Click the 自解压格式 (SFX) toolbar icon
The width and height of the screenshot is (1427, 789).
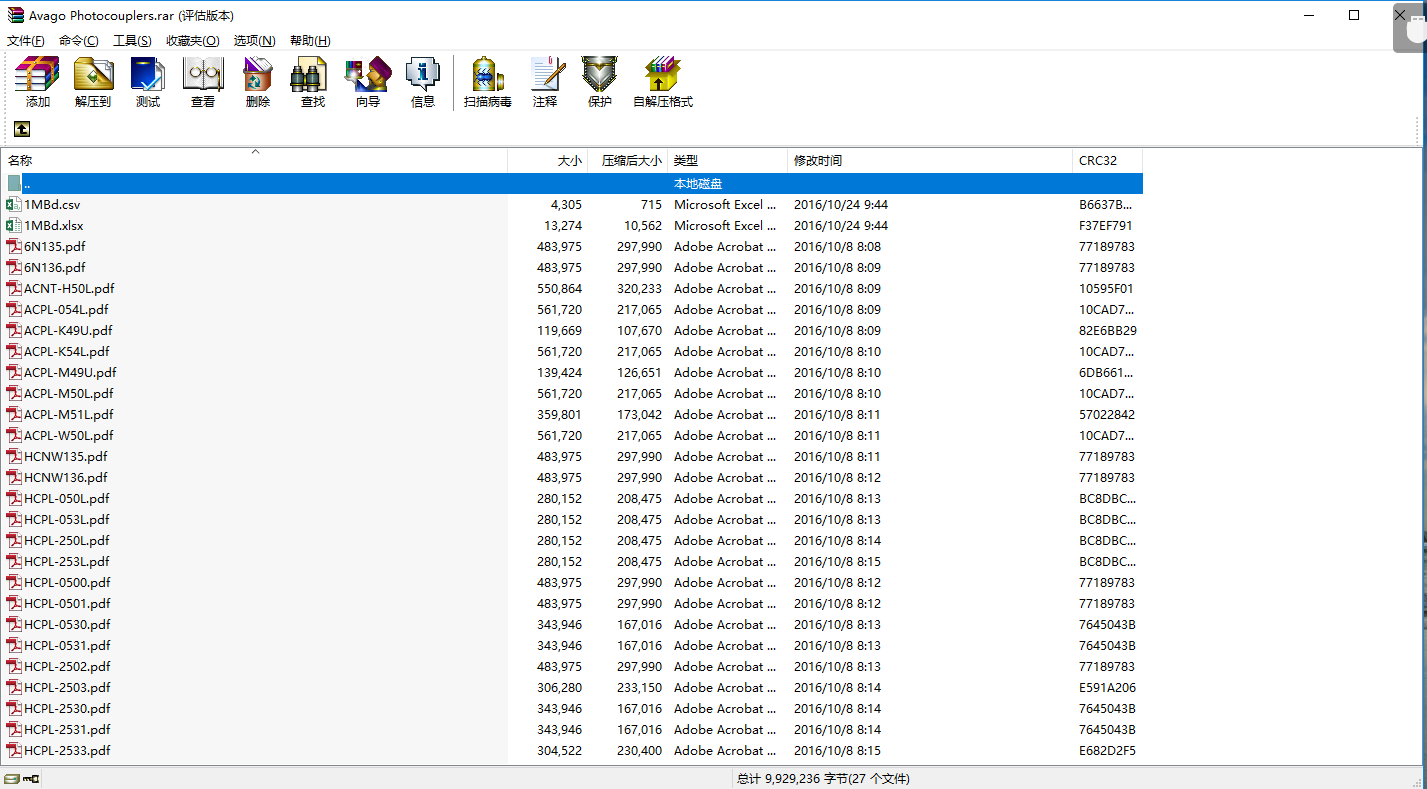[x=663, y=75]
